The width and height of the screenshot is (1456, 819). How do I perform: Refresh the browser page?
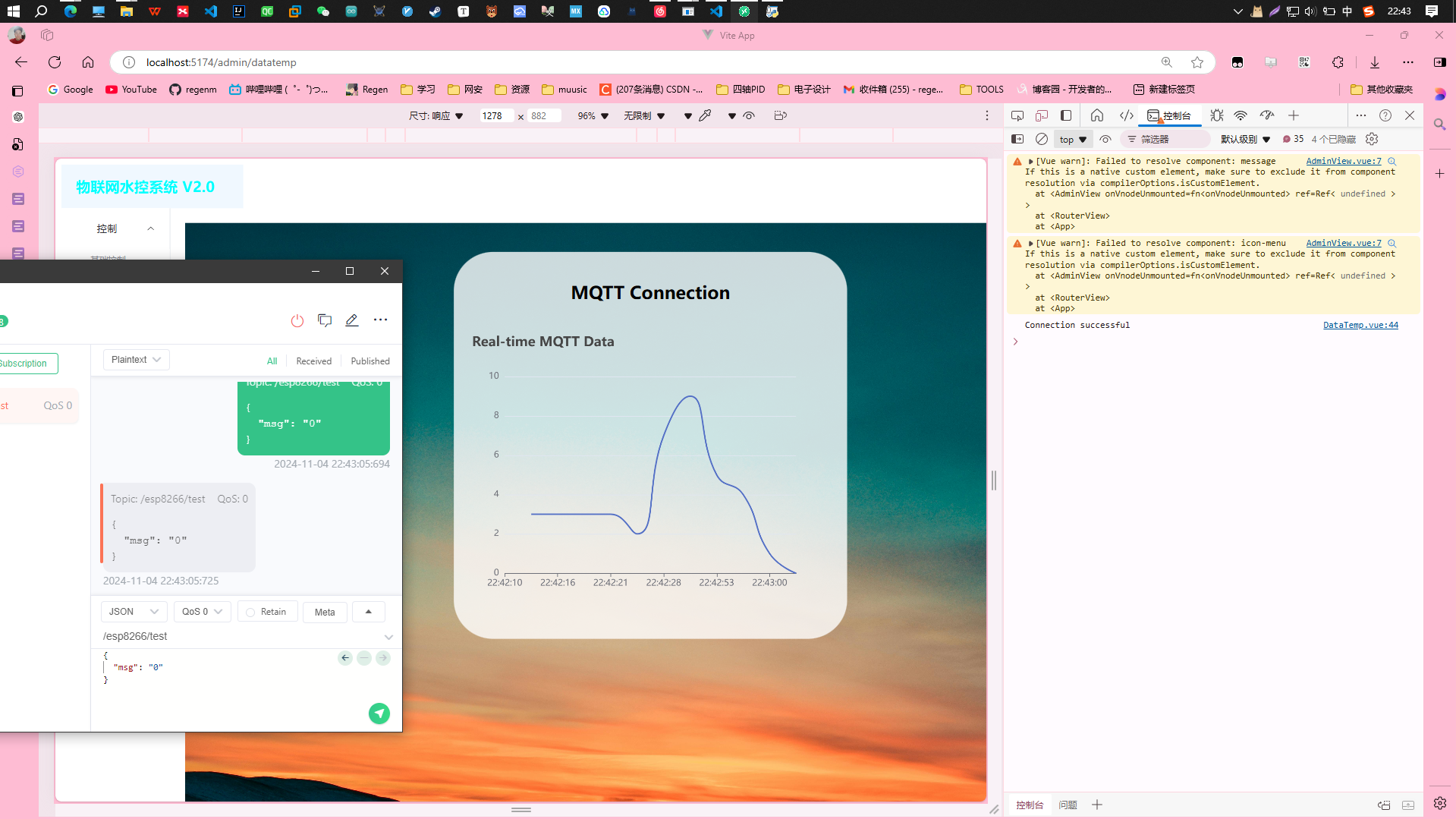pyautogui.click(x=55, y=62)
